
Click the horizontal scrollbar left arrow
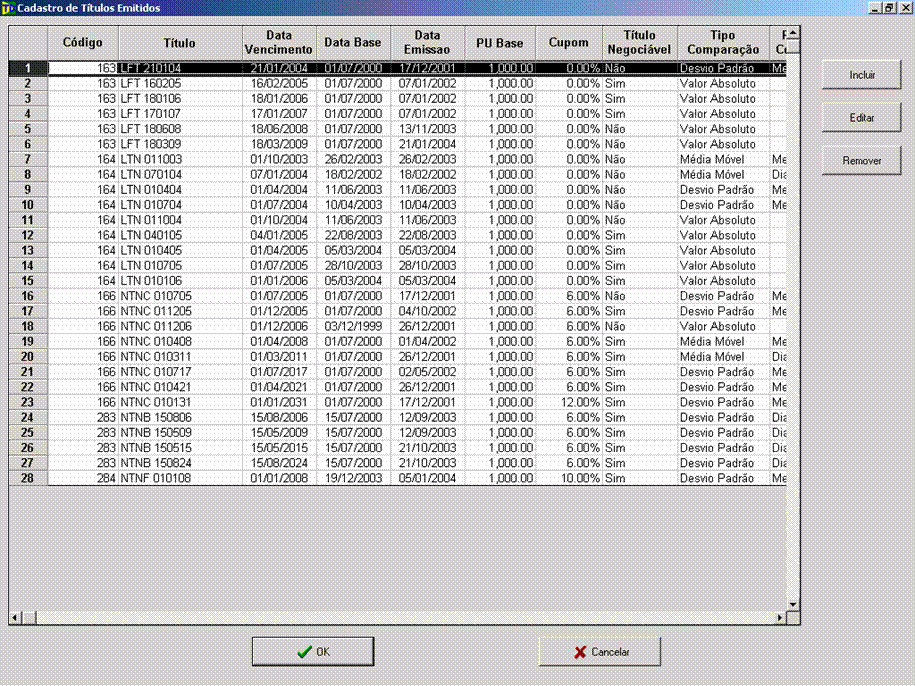[14, 618]
